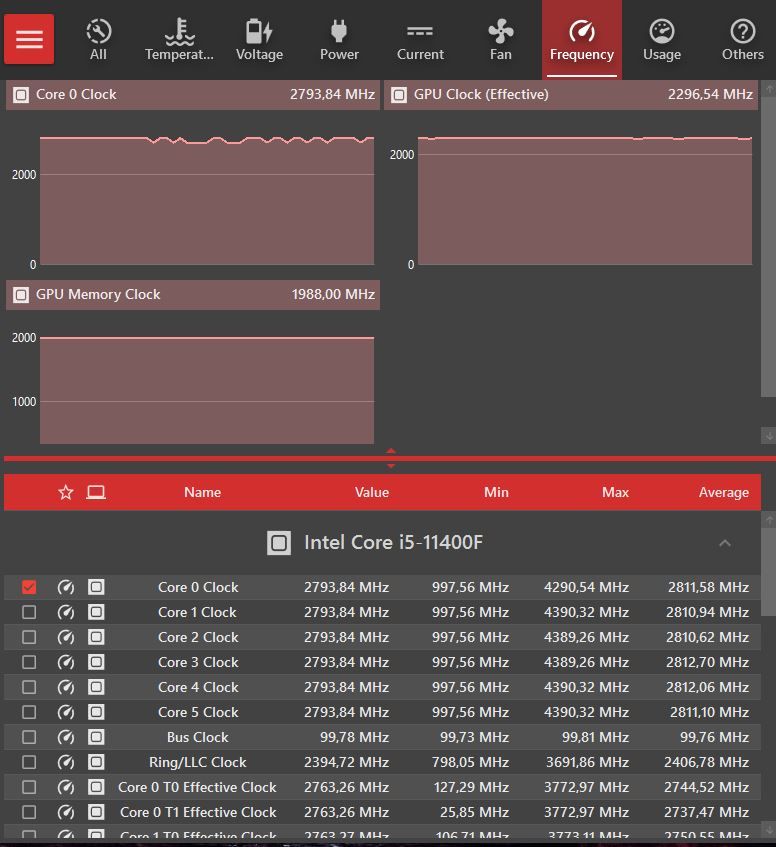Open the Usage tab
Screen dimensions: 776x847
pyautogui.click(x=662, y=40)
